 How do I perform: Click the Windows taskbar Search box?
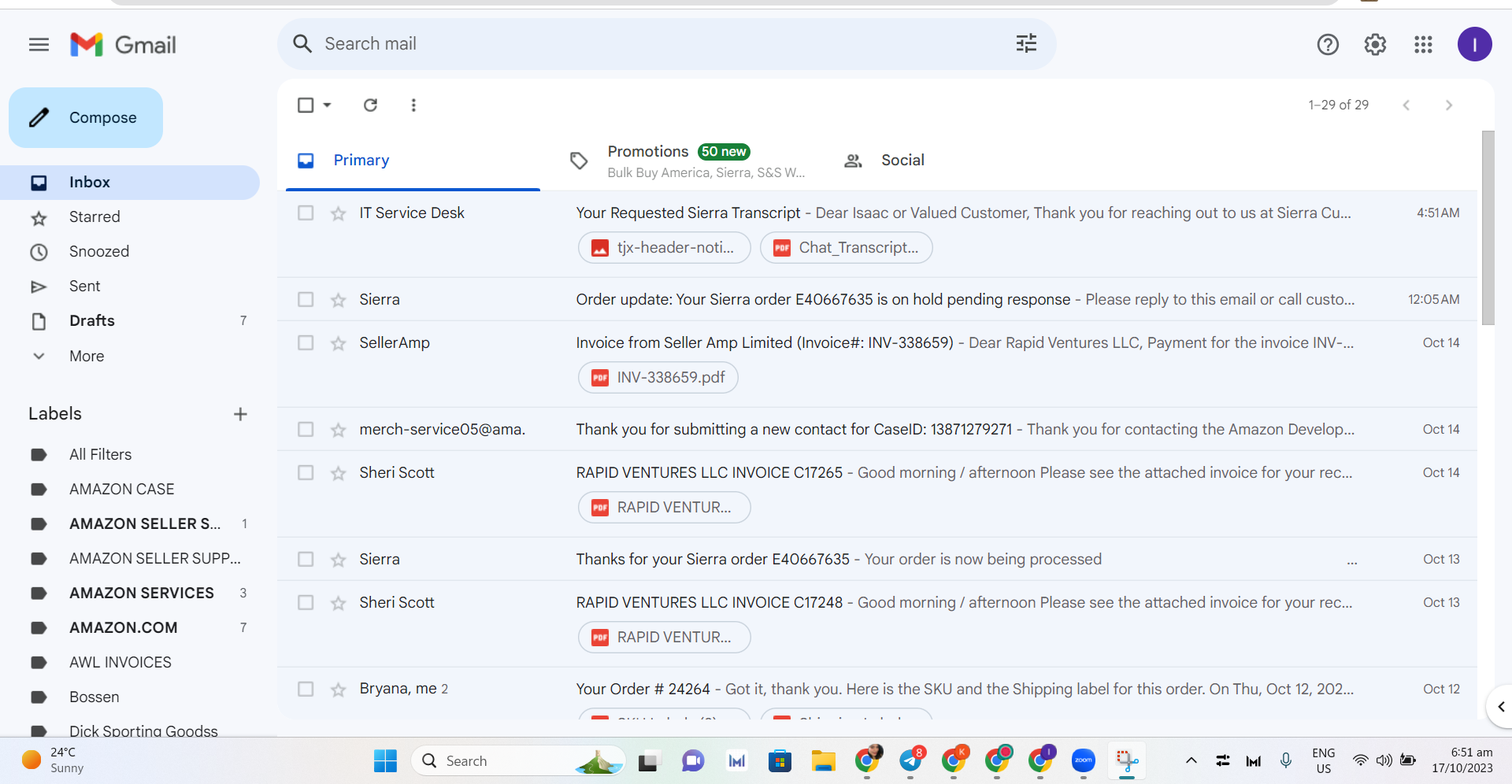(x=518, y=761)
